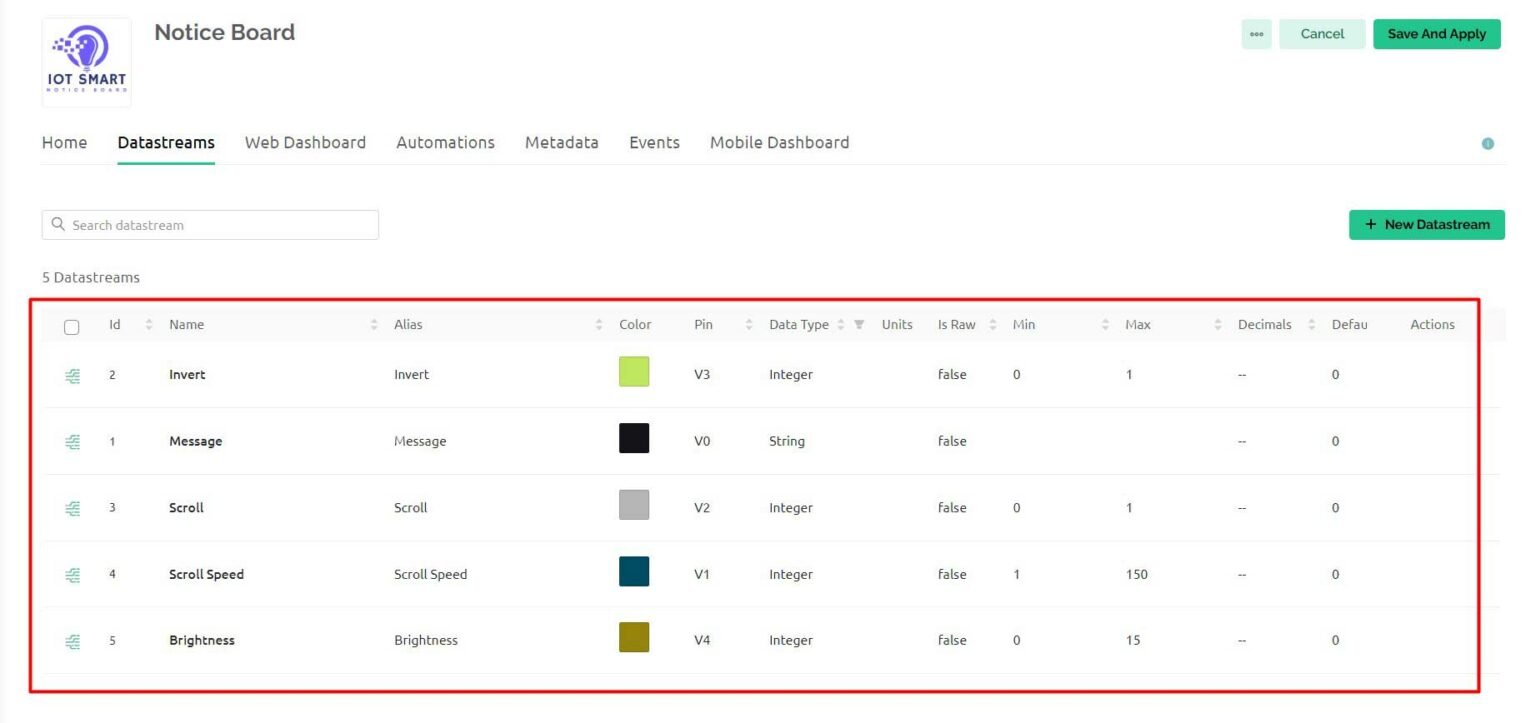Click the Data Type filter funnel icon

click(859, 325)
